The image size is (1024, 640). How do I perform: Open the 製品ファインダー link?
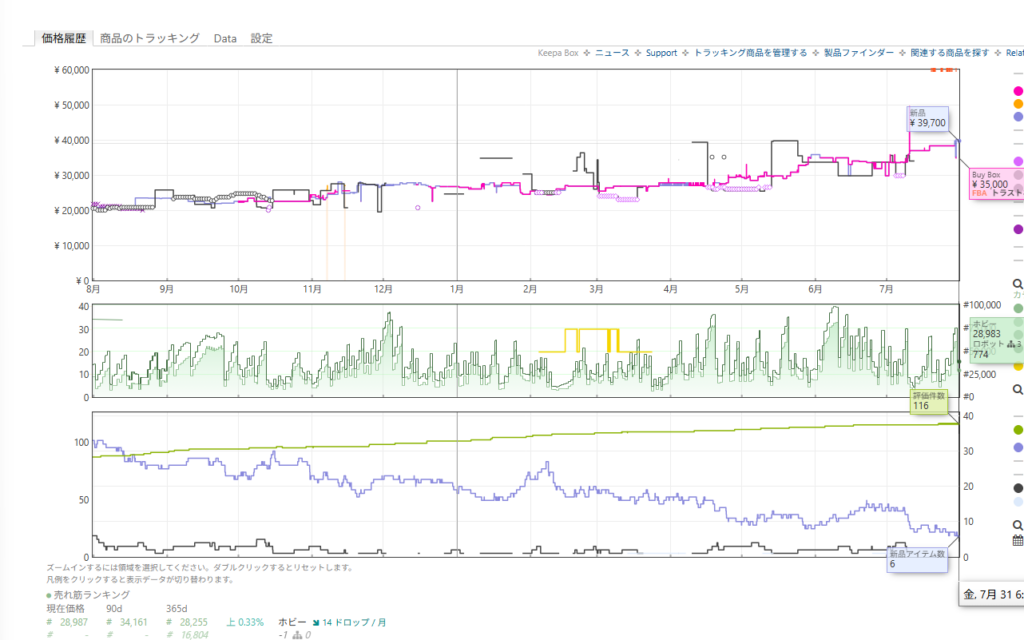pos(859,53)
